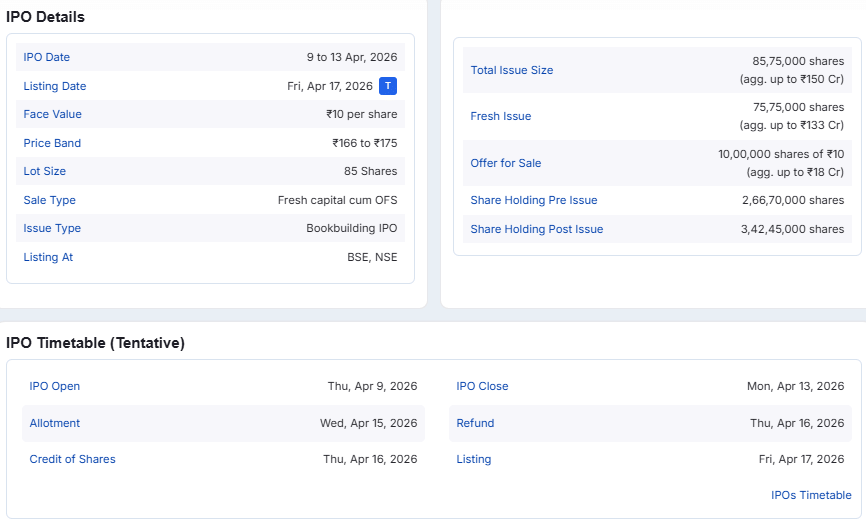Open the Listing At label link
The width and height of the screenshot is (866, 523).
(48, 257)
